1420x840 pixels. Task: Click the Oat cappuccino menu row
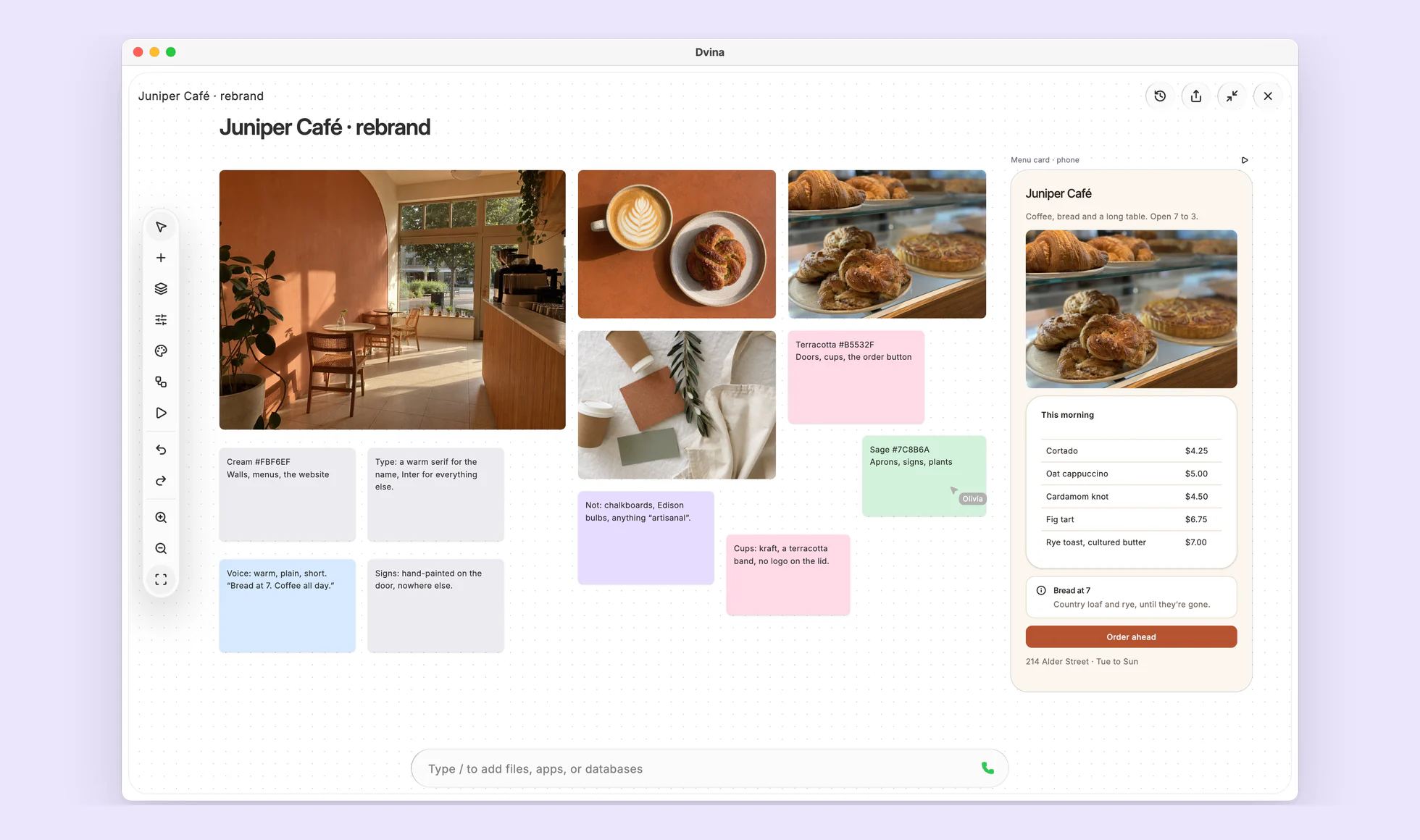1131,474
